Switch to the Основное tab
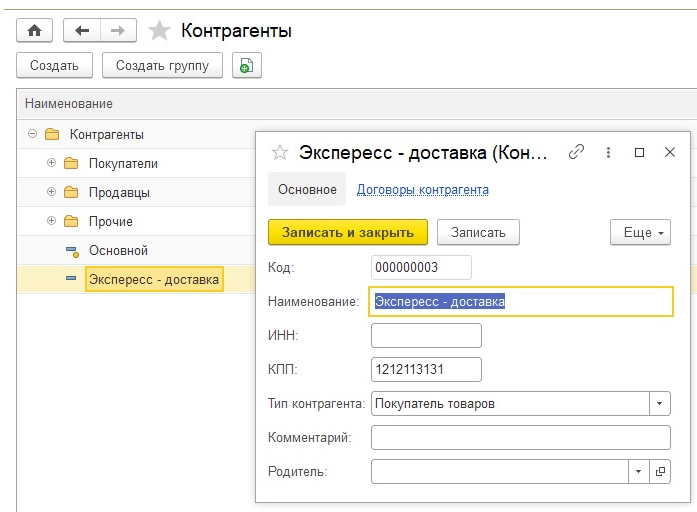Screen dimensions: 697x512 point(307,189)
